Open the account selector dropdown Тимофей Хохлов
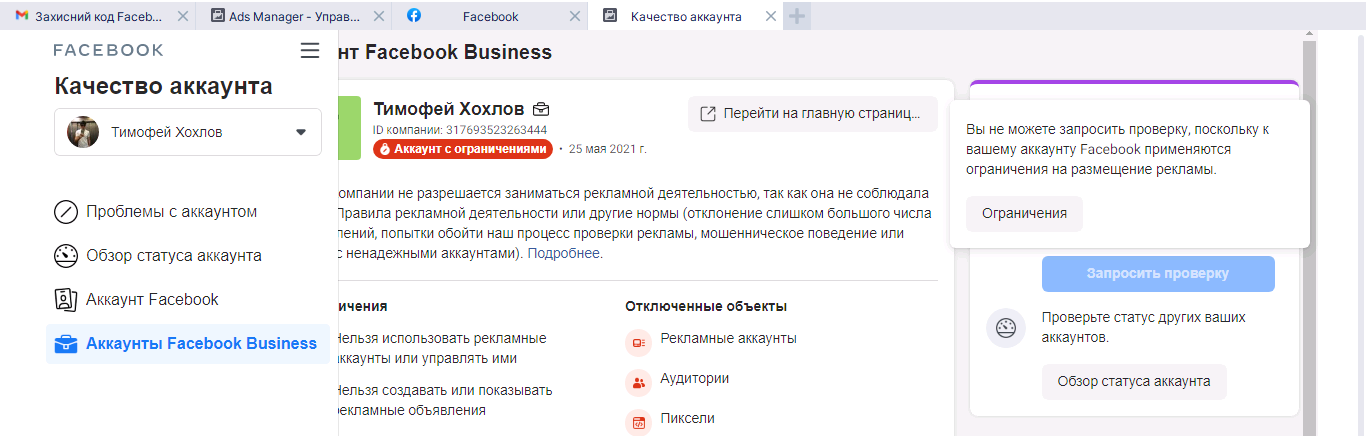 coord(188,132)
